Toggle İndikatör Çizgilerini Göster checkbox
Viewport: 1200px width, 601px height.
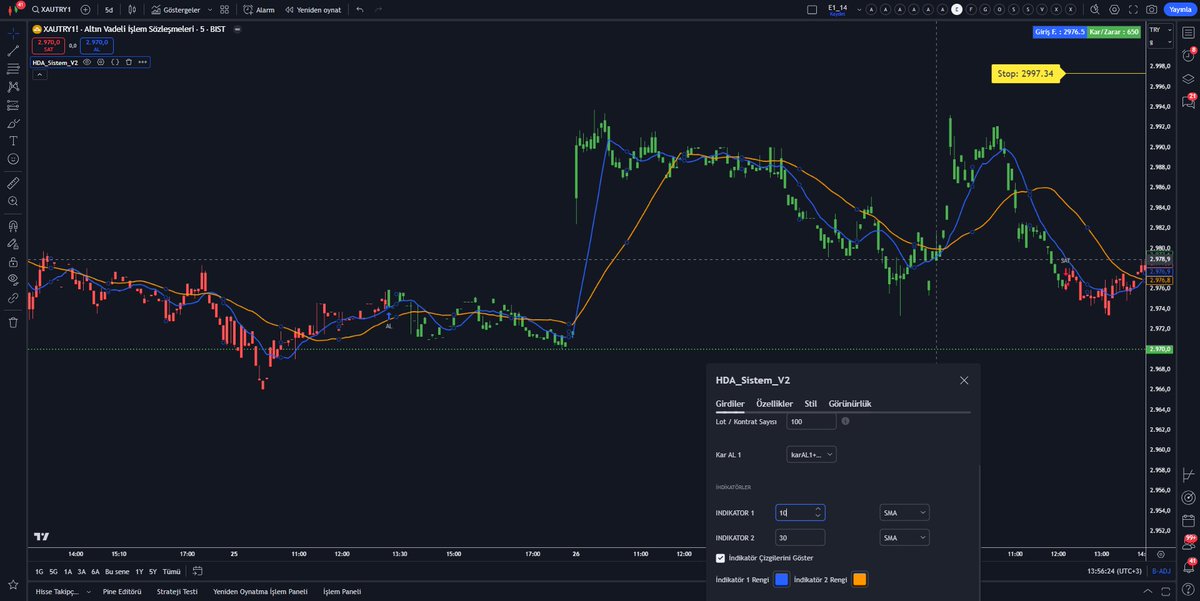[x=721, y=558]
